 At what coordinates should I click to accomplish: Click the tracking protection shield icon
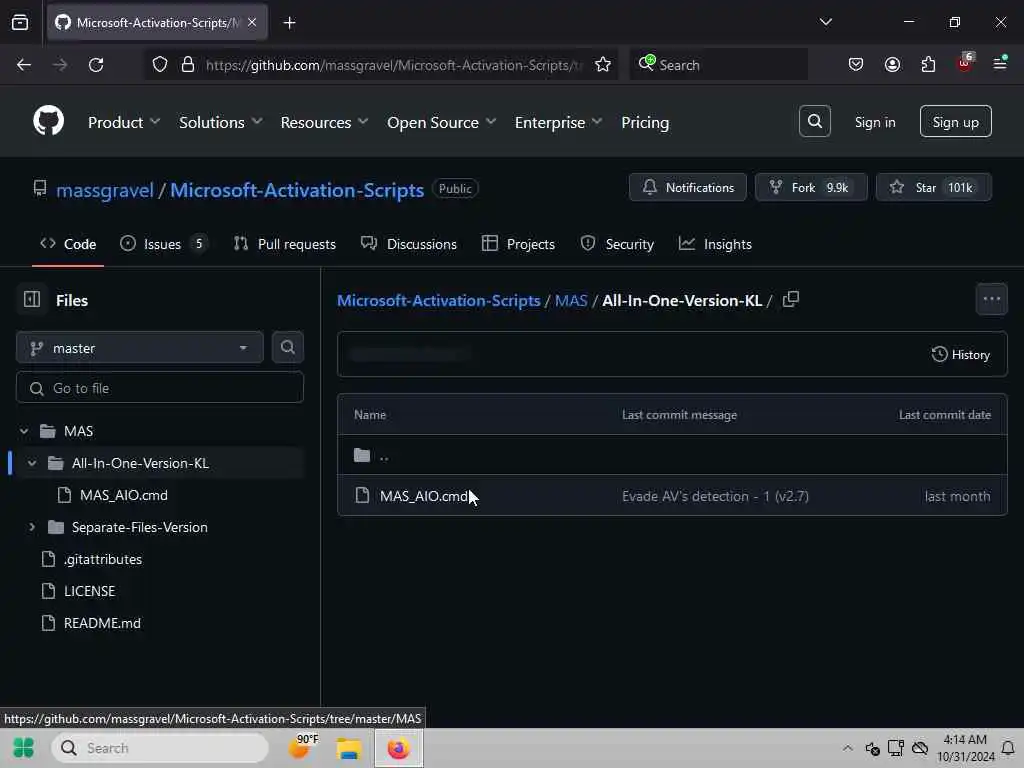[160, 65]
